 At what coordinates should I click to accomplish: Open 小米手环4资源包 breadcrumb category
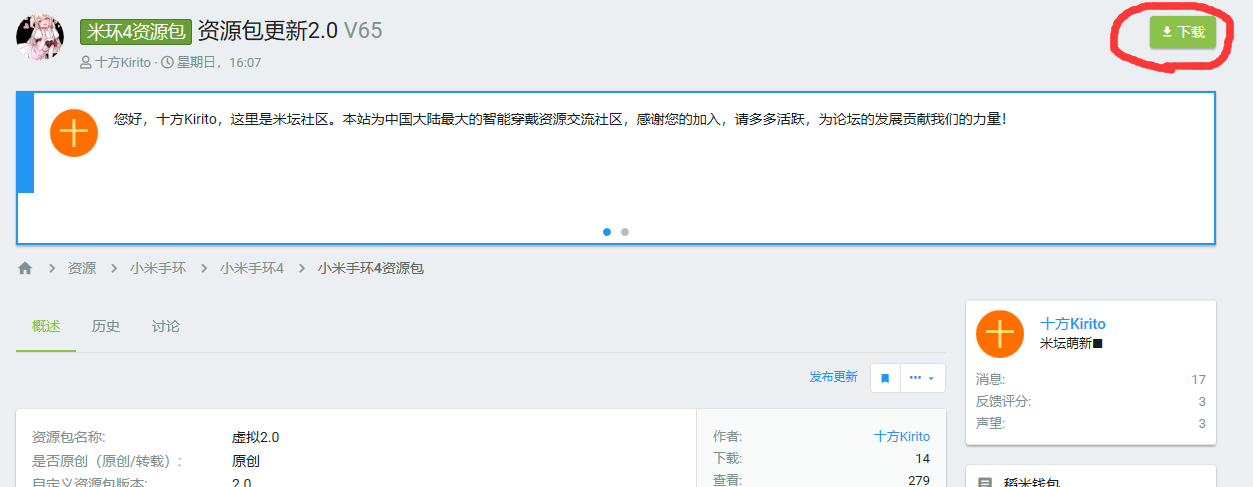tap(371, 269)
